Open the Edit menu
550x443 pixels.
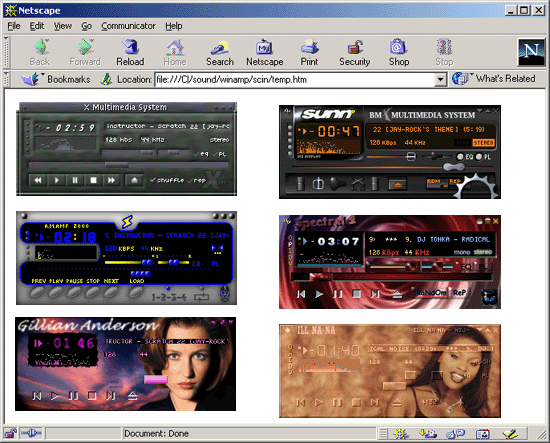click(36, 26)
